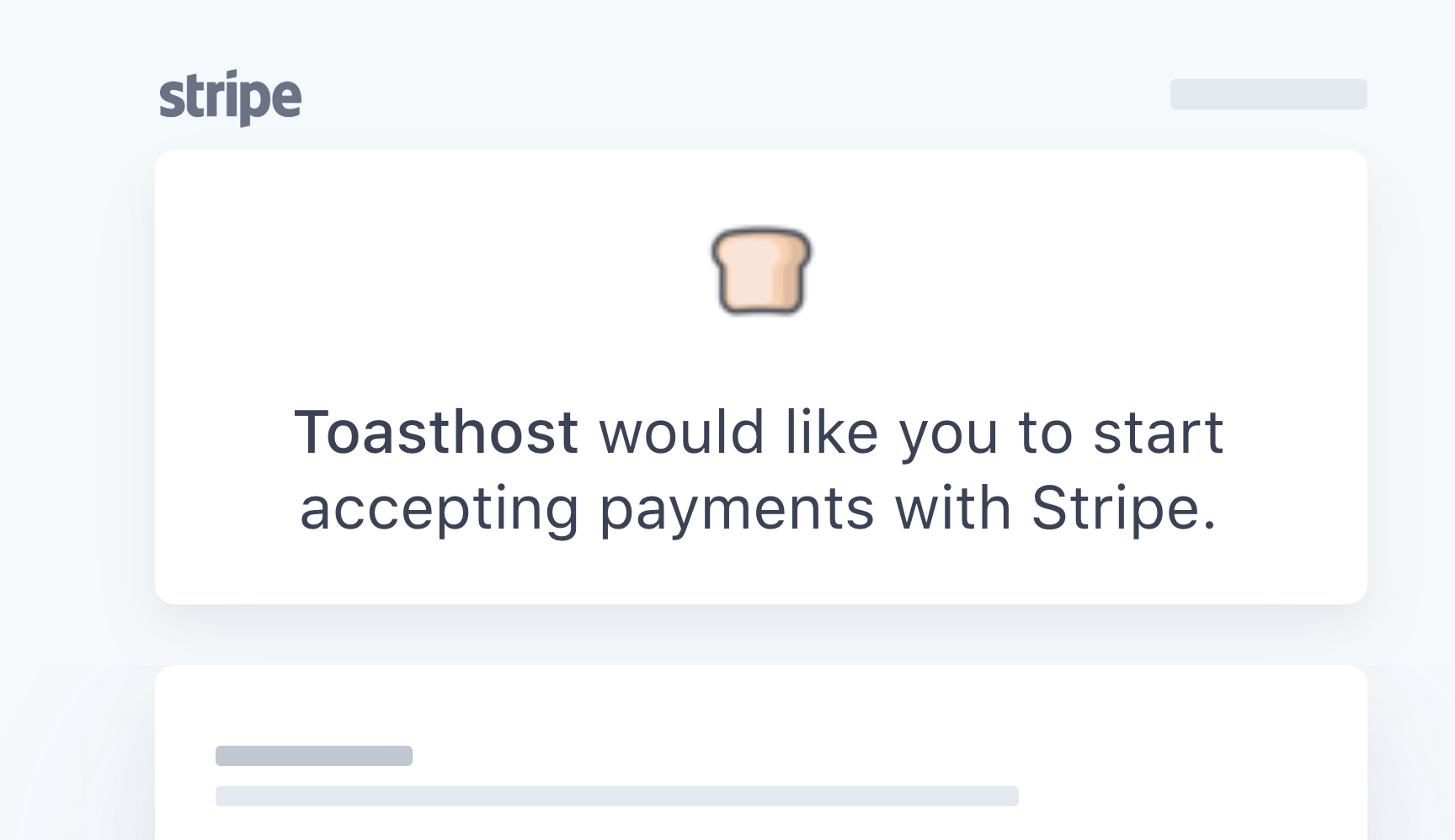Click the word "start" in heading

pos(1159,433)
